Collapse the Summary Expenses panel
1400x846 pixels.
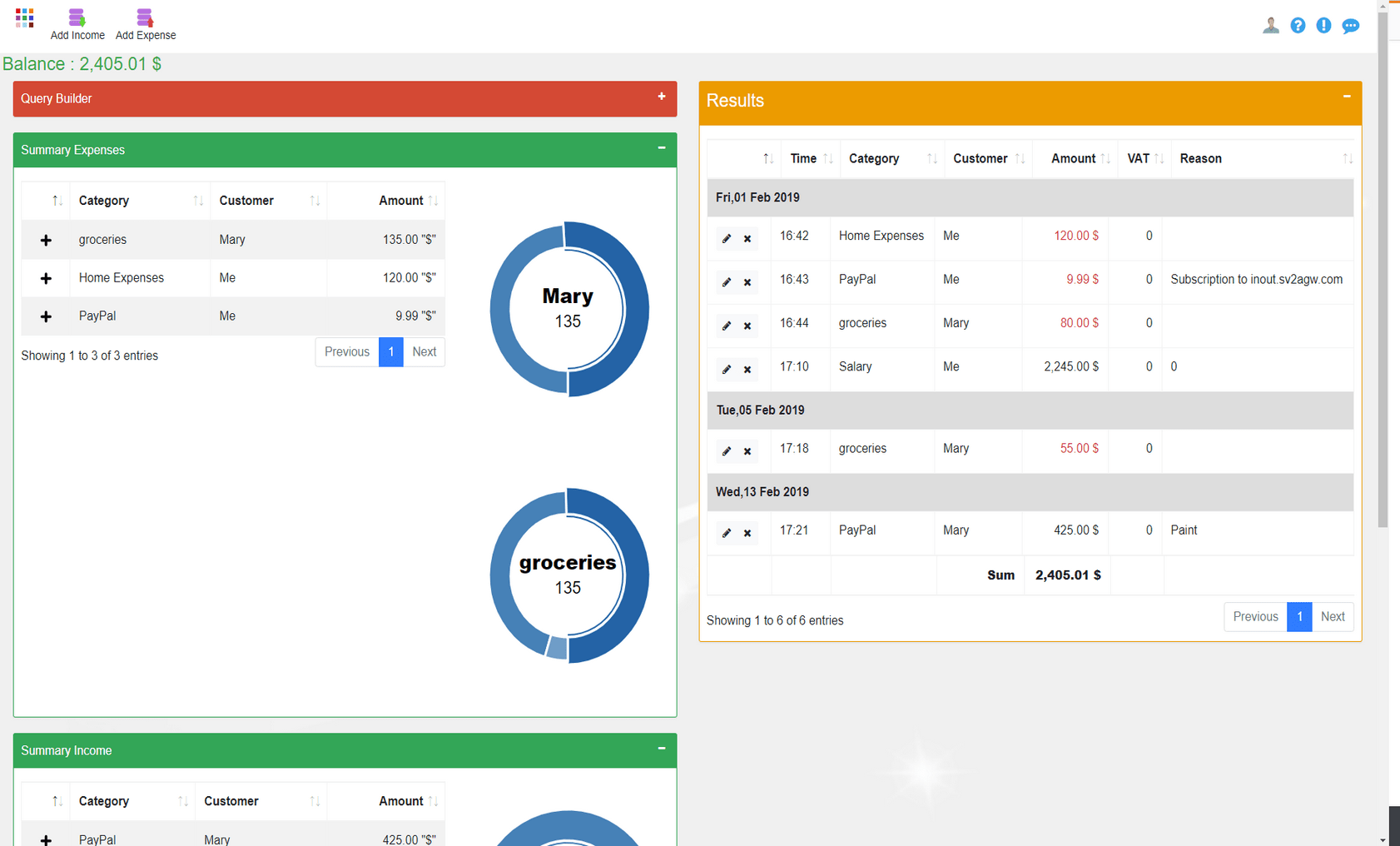(x=662, y=148)
